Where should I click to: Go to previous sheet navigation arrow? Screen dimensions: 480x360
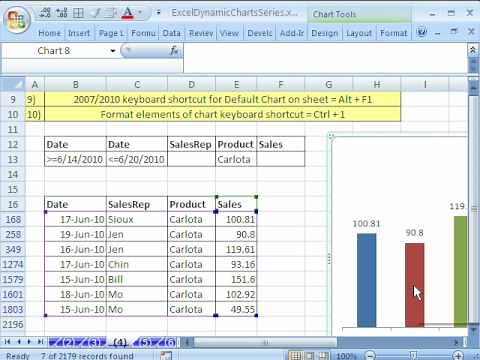[19, 342]
